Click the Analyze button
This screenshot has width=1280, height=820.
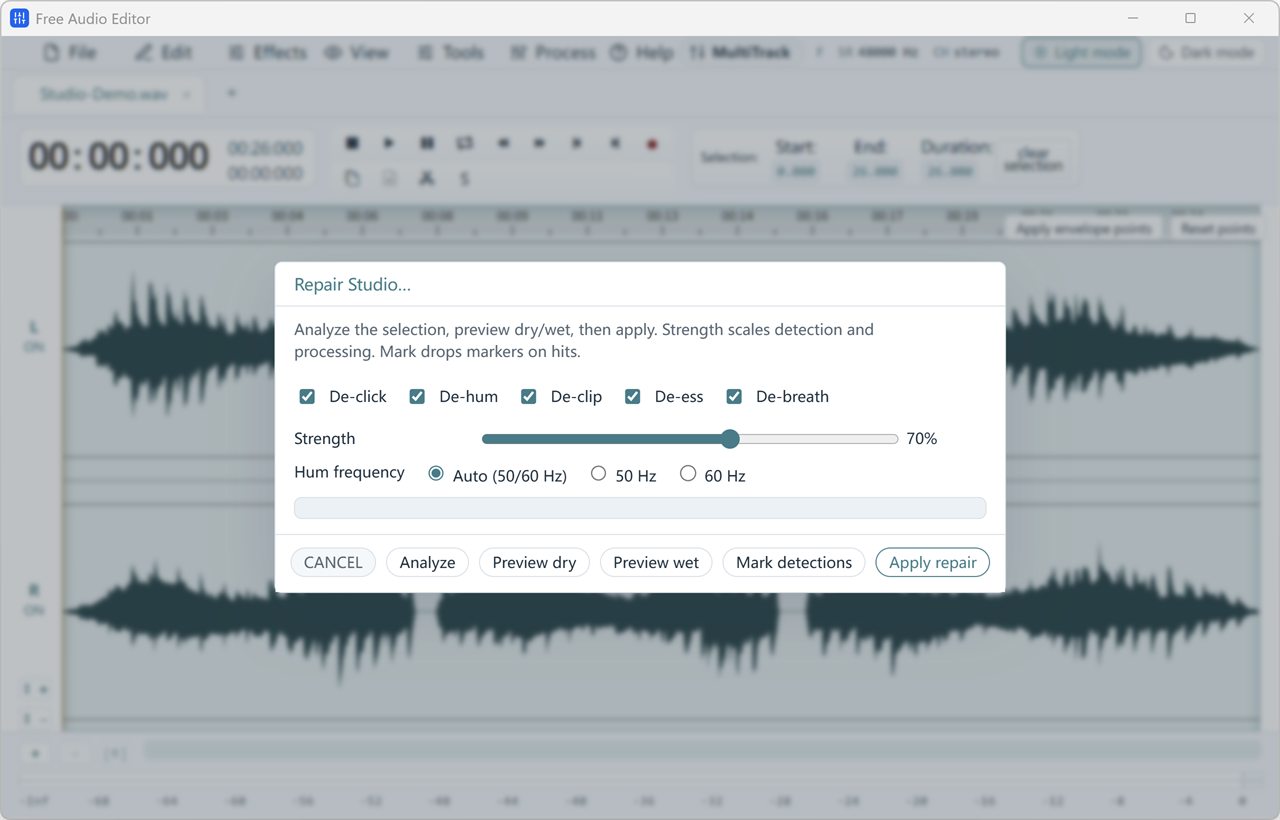click(x=428, y=562)
